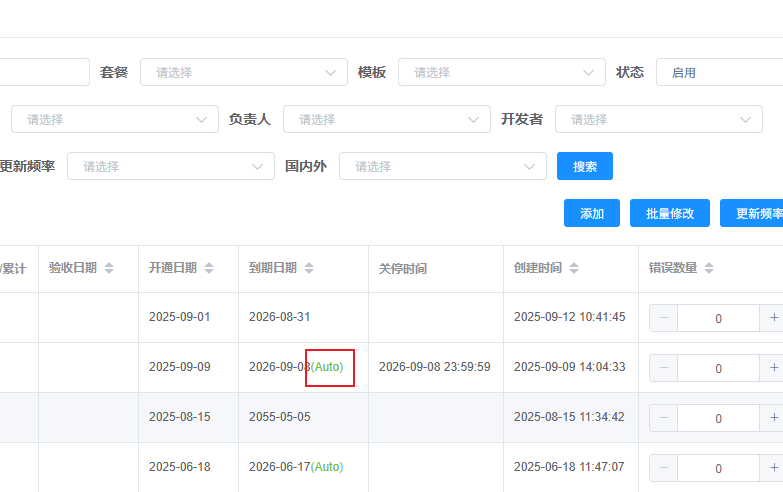The width and height of the screenshot is (783, 492).
Task: Sort by 开通日期 column sort icon
Action: [x=209, y=268]
